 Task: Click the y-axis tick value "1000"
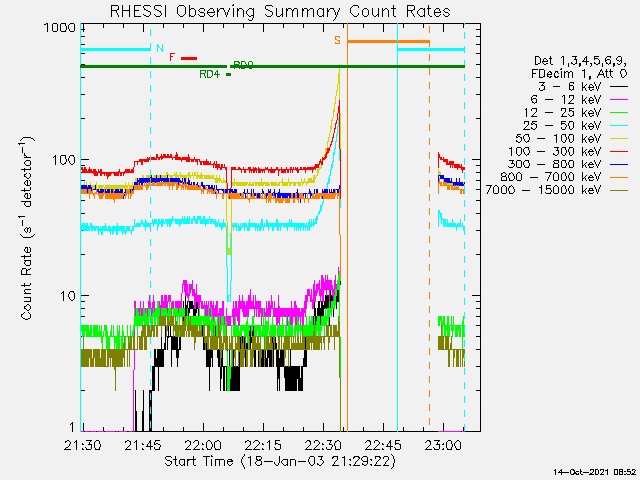tap(60, 27)
